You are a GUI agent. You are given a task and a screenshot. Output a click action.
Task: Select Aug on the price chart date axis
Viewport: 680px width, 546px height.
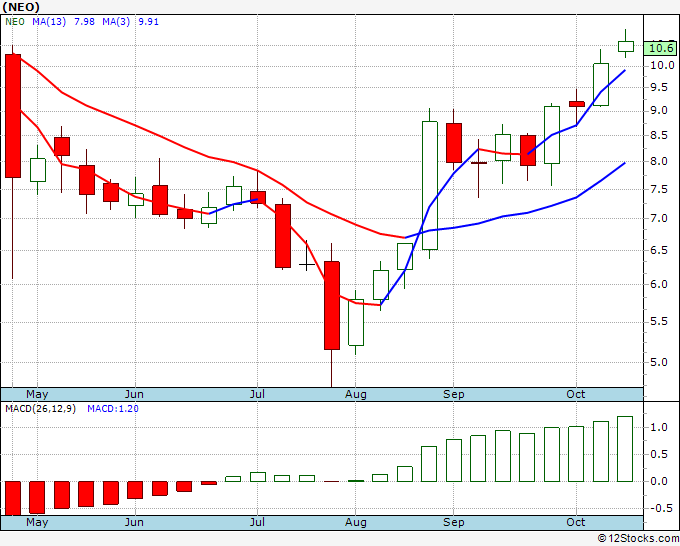[356, 395]
